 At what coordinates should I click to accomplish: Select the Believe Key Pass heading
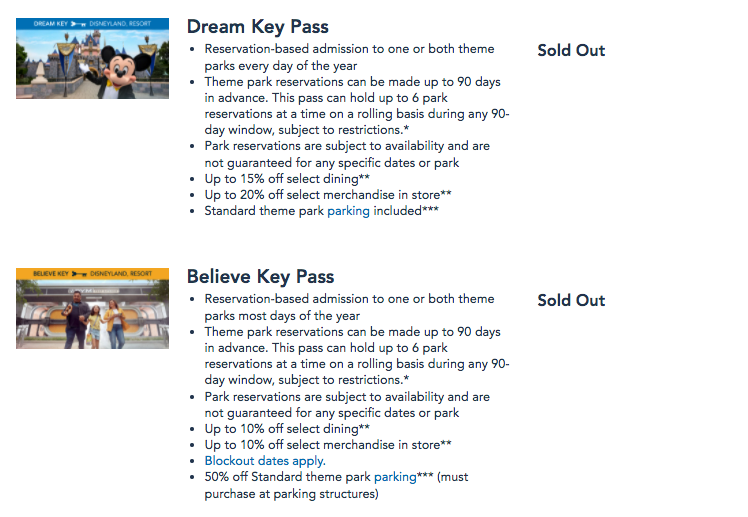[260, 277]
